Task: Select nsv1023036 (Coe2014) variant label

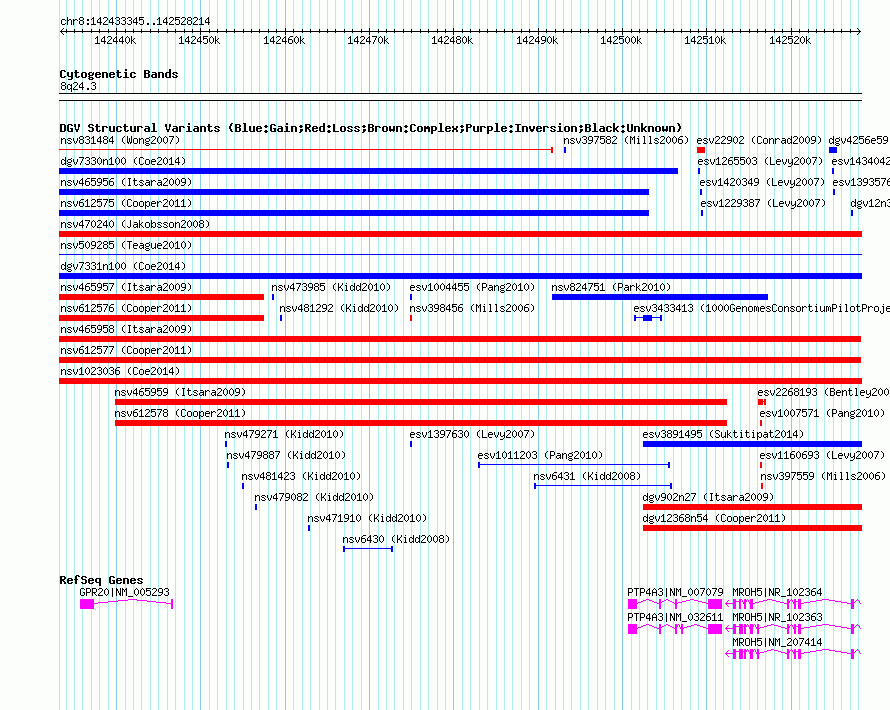Action: click(x=120, y=371)
